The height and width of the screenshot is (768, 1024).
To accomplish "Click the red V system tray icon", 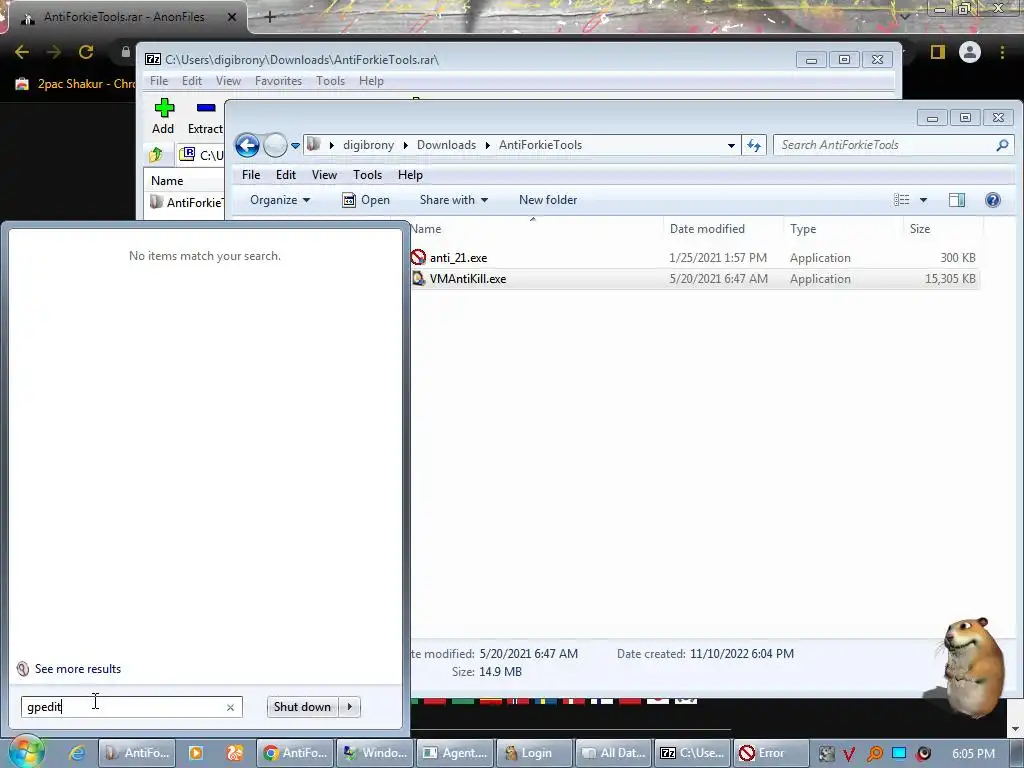I will pyautogui.click(x=849, y=754).
